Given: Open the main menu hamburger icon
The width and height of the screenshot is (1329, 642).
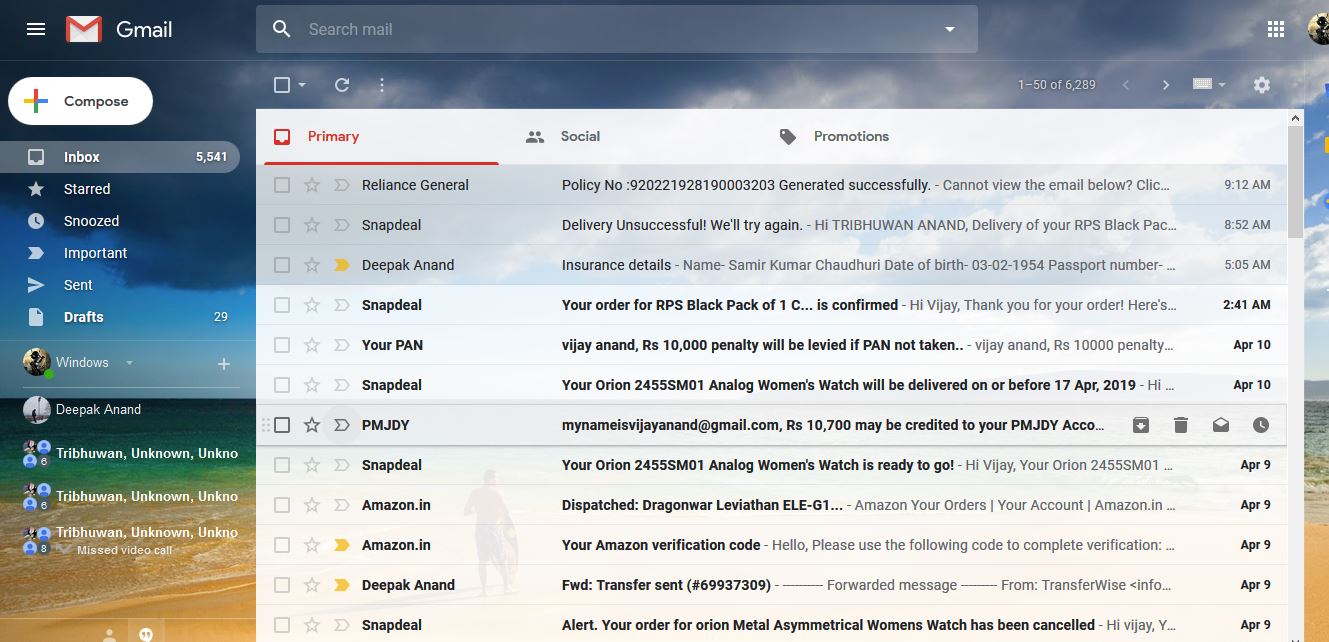Looking at the screenshot, I should click(36, 29).
